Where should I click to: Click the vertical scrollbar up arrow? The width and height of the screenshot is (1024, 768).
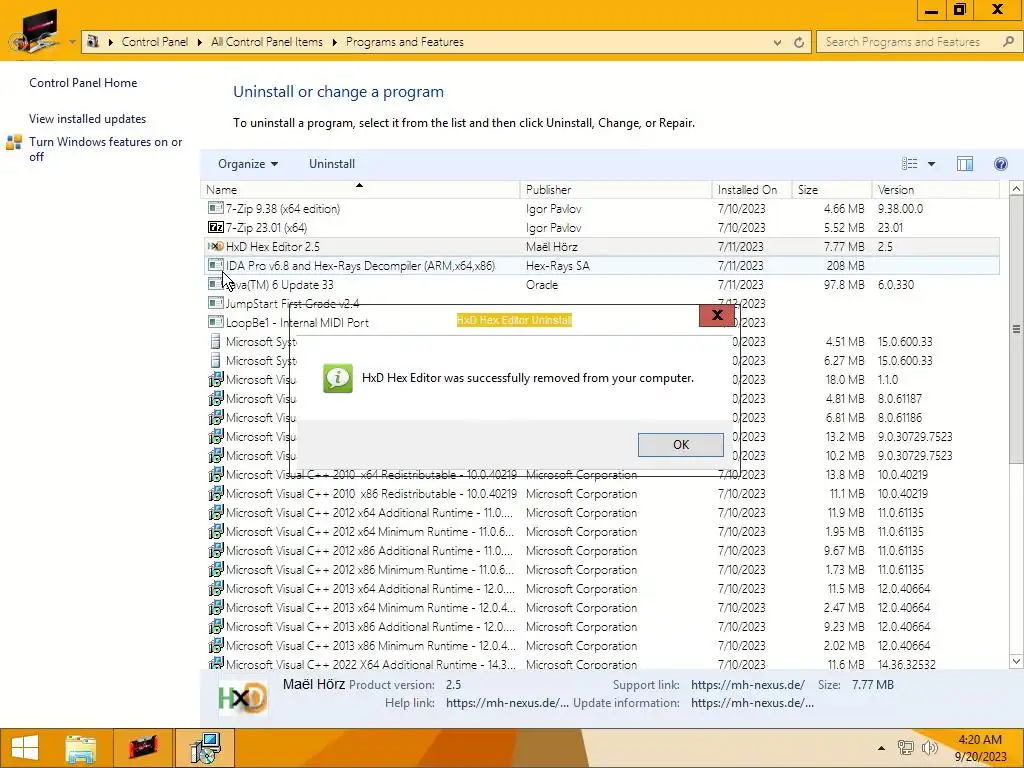(x=1016, y=189)
